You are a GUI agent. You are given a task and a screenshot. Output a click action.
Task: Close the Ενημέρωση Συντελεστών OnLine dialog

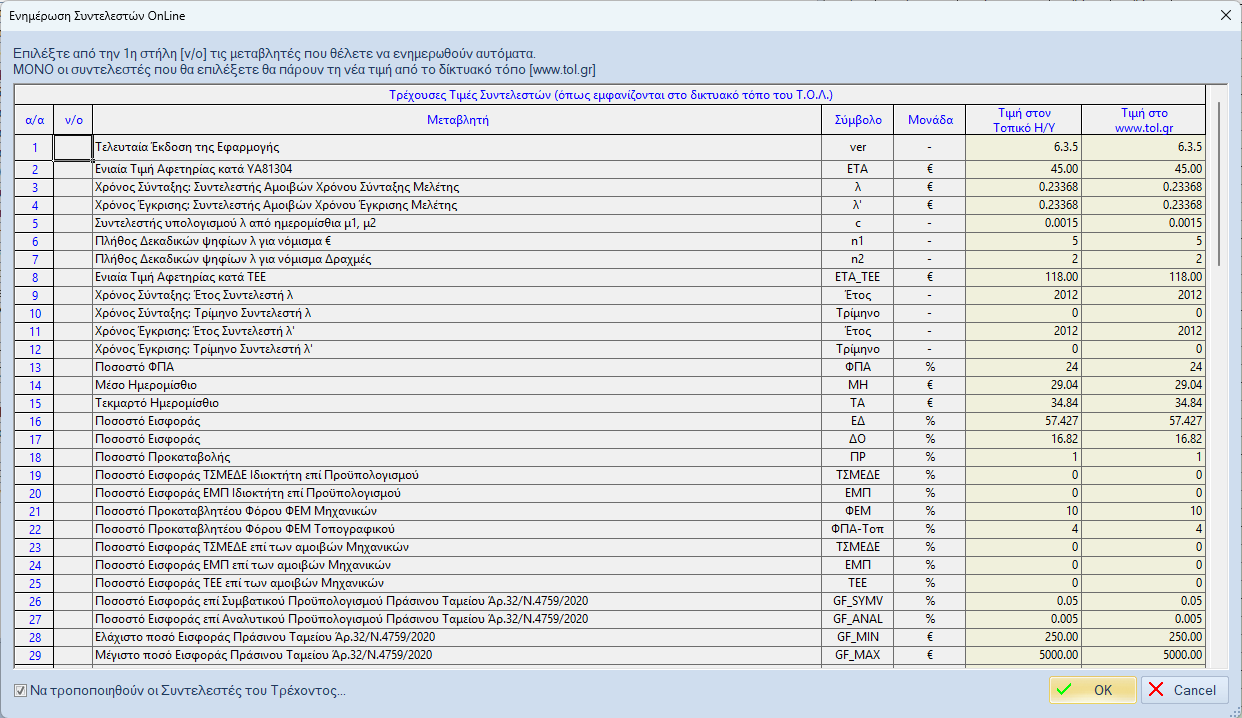tap(1225, 16)
